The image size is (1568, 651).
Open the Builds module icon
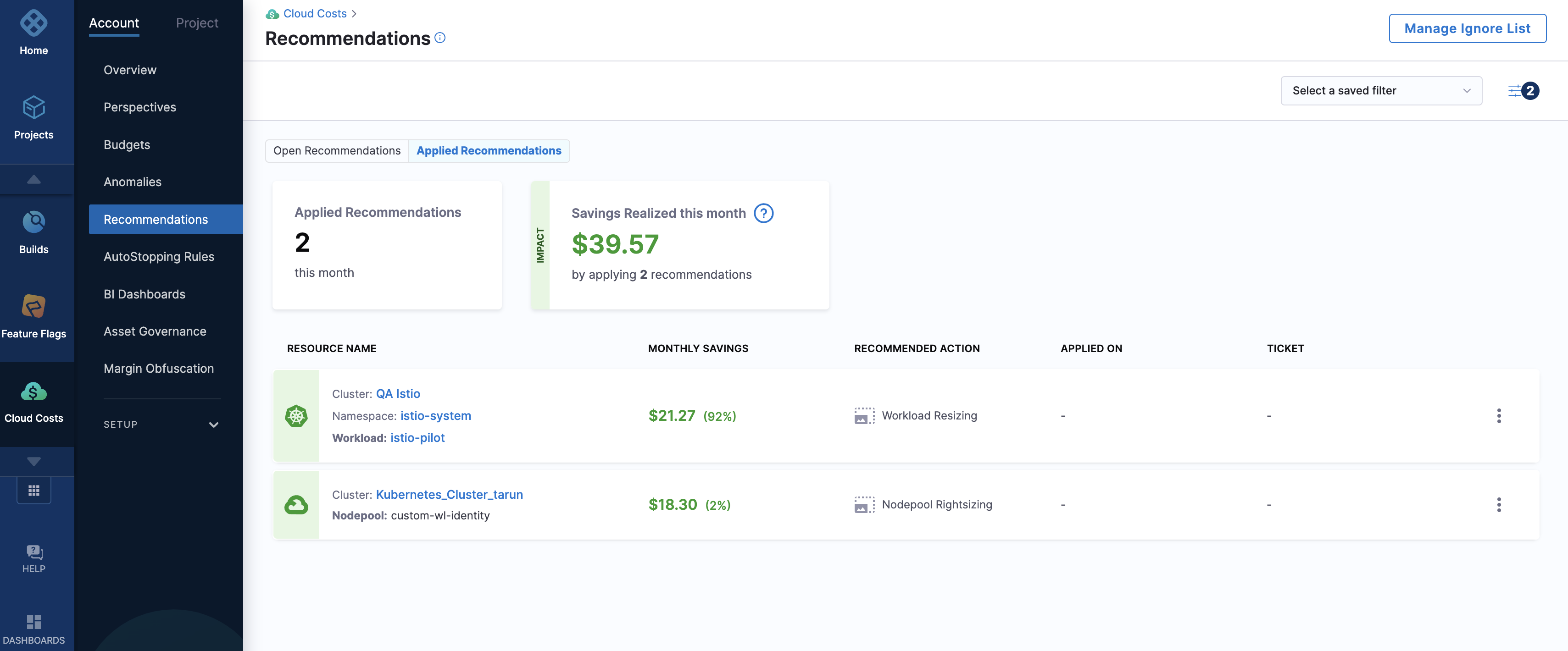tap(33, 222)
